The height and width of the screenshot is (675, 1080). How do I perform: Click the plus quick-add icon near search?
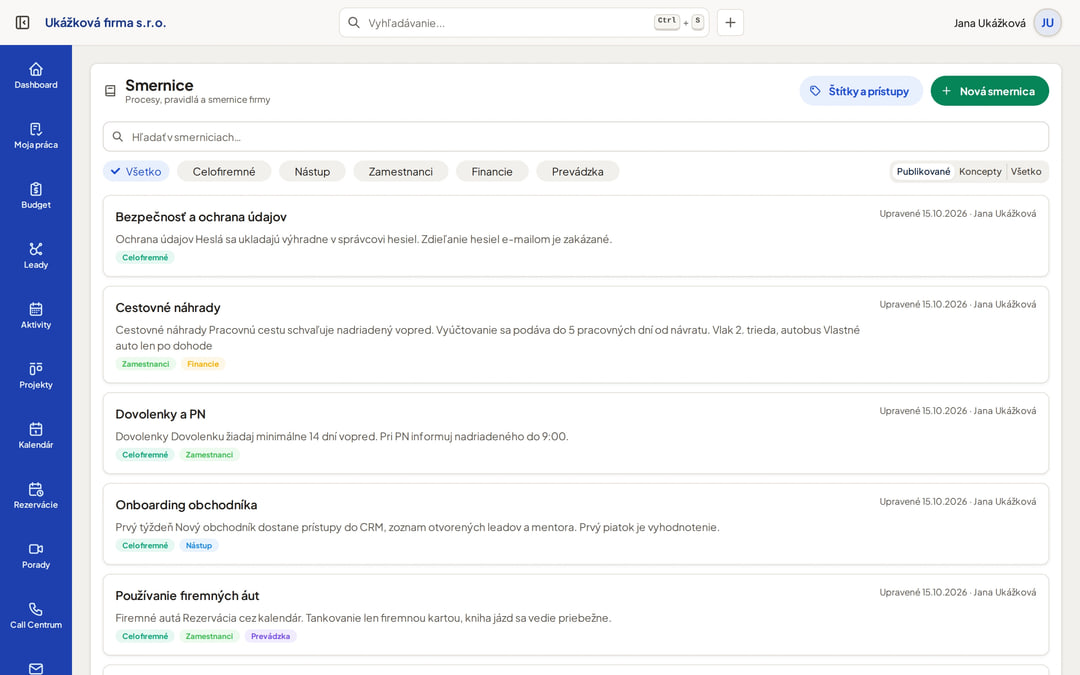pyautogui.click(x=730, y=23)
